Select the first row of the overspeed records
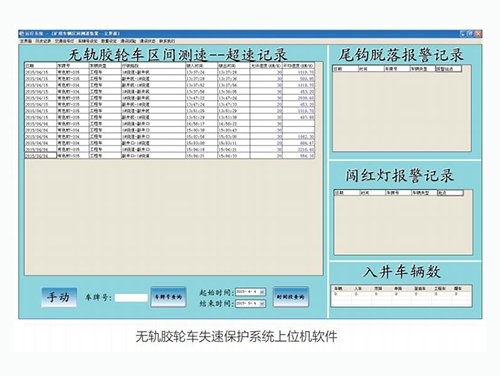The image size is (500, 376). (x=170, y=72)
